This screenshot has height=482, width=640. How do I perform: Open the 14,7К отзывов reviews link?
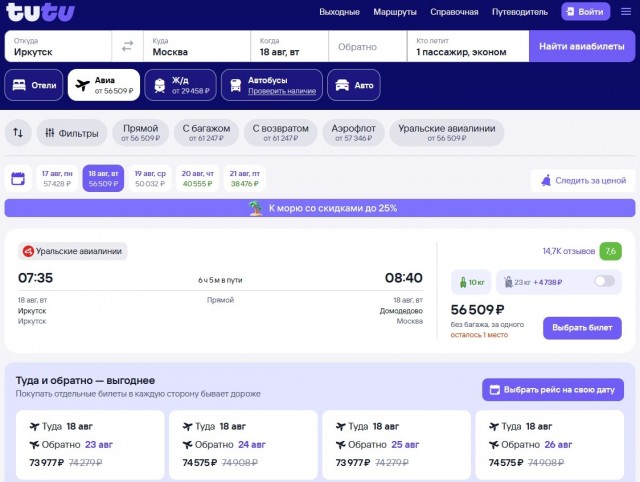(569, 251)
